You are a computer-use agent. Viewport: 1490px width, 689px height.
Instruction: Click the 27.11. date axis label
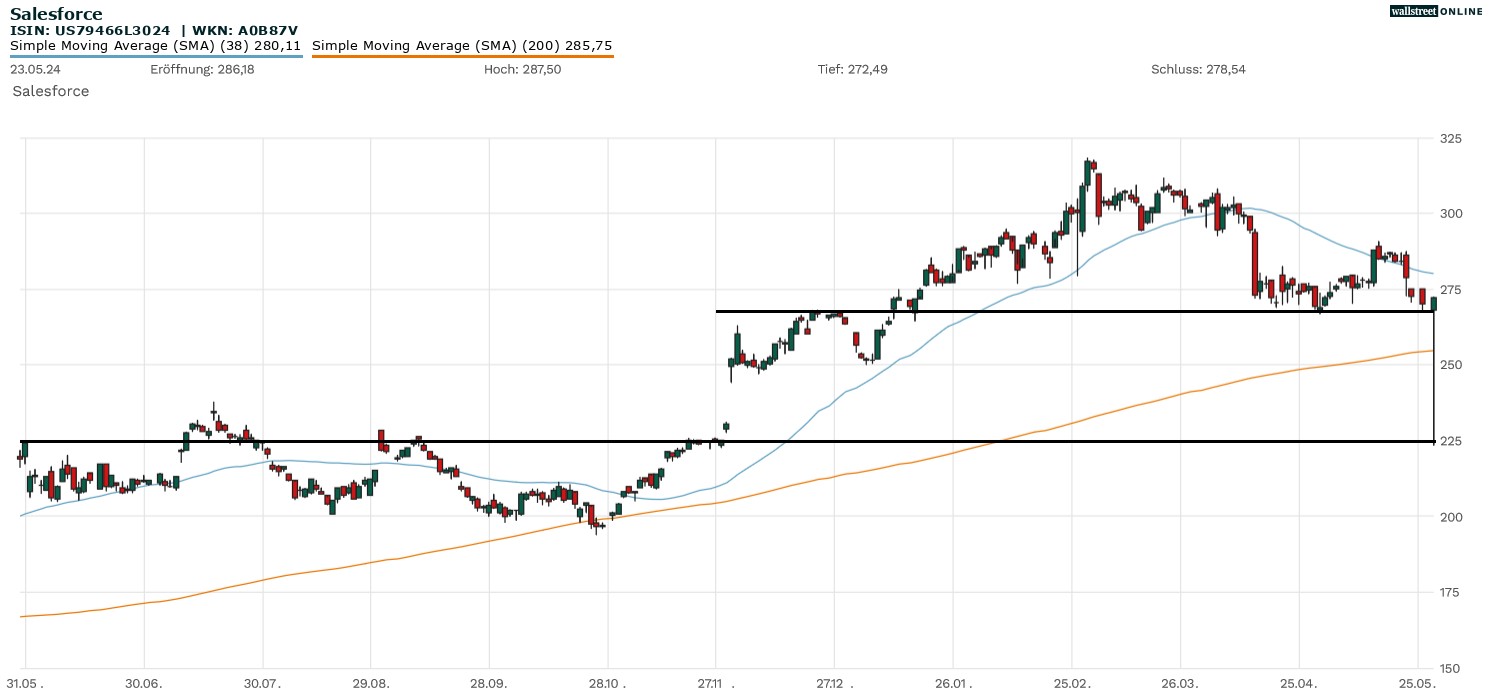(x=716, y=682)
